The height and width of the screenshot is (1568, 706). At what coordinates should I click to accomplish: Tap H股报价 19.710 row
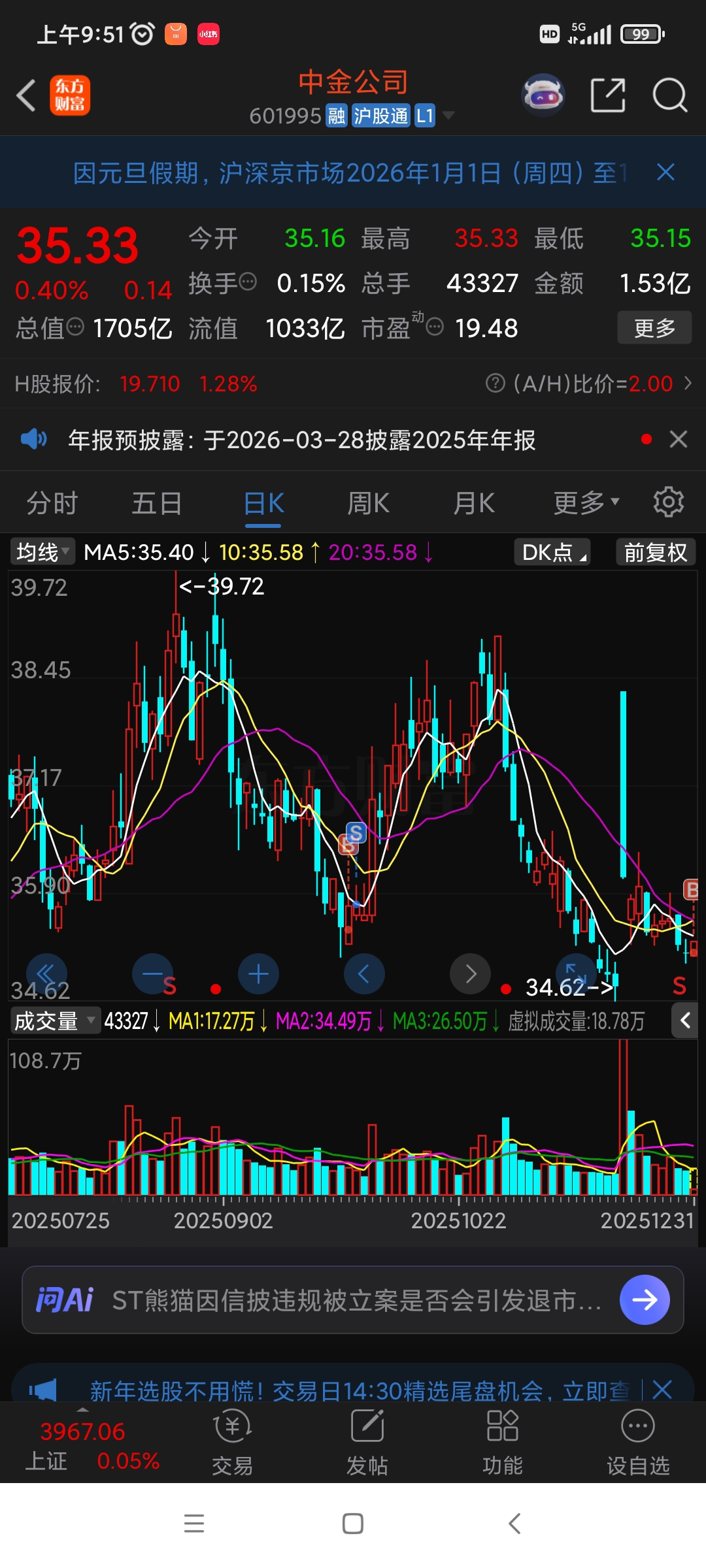[136, 384]
